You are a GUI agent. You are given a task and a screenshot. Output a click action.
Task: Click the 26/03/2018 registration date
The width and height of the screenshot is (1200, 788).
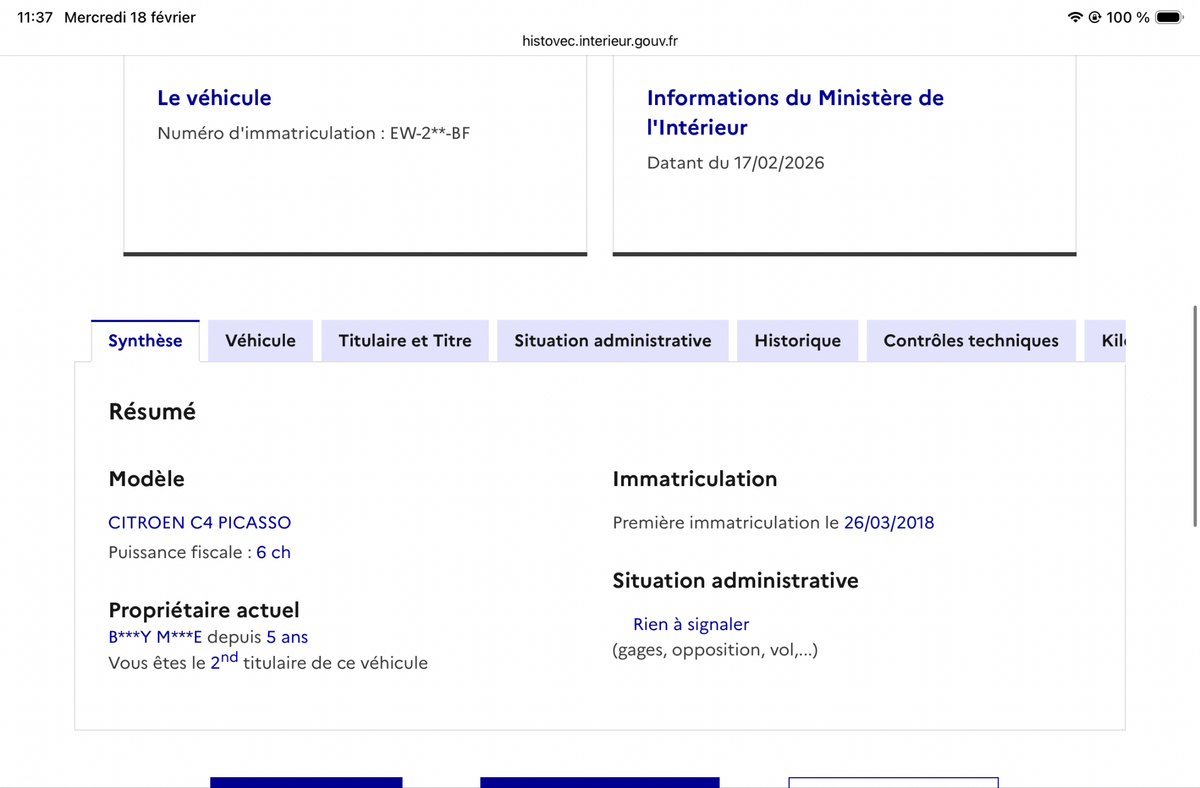tap(889, 522)
